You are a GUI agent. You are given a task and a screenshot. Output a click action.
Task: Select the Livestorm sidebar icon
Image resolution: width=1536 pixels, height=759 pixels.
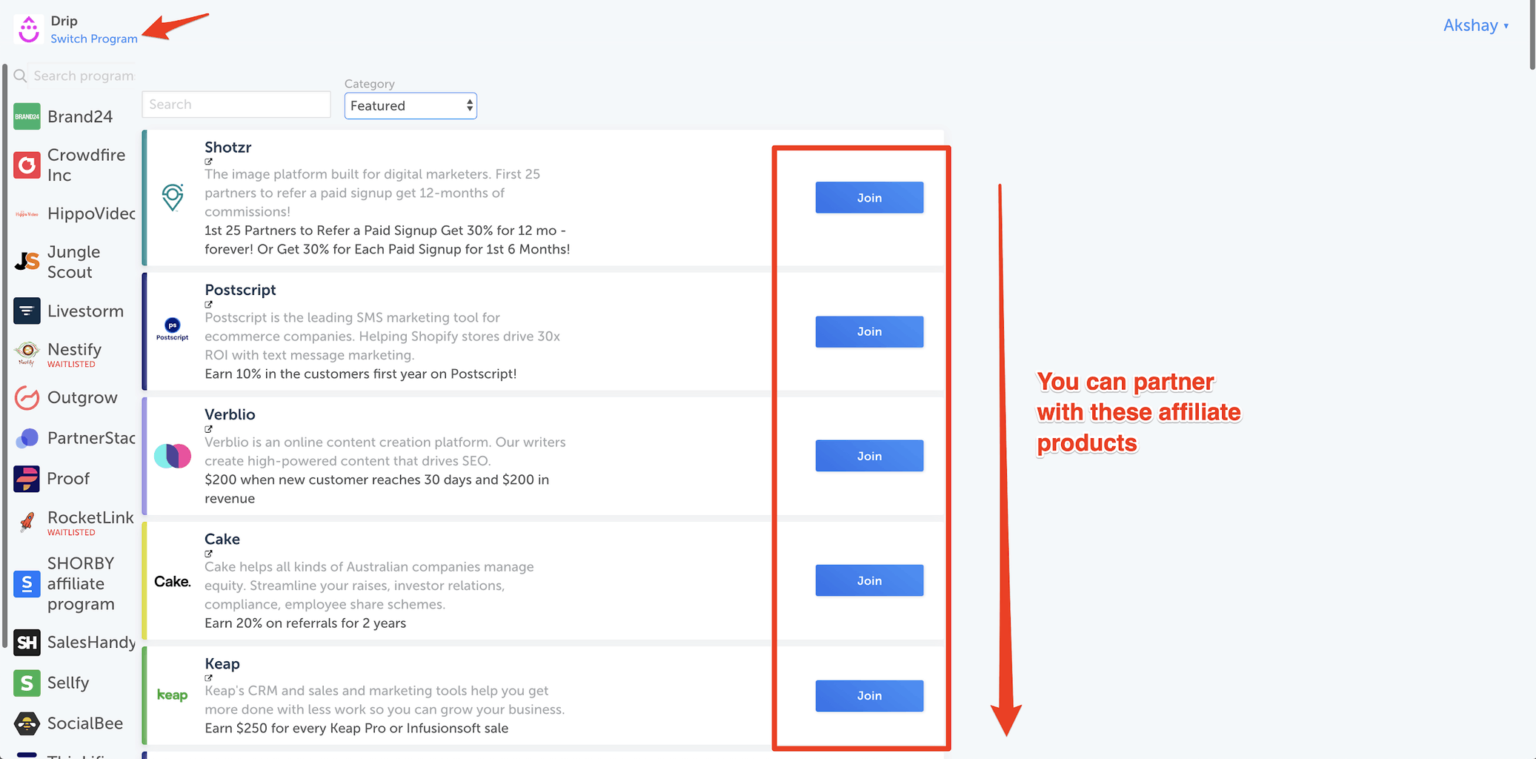[x=25, y=311]
